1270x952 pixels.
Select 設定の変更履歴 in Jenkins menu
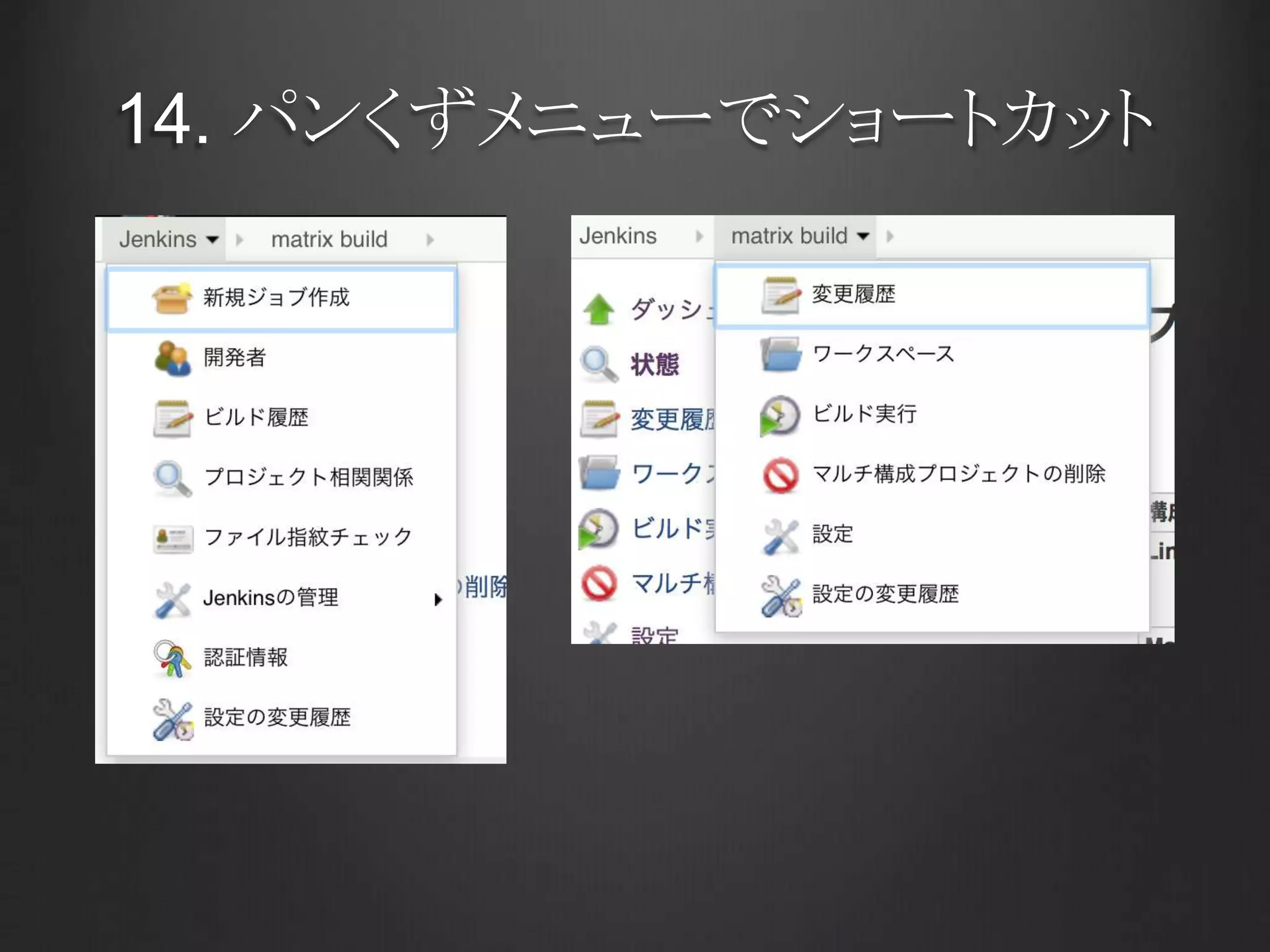(x=282, y=719)
